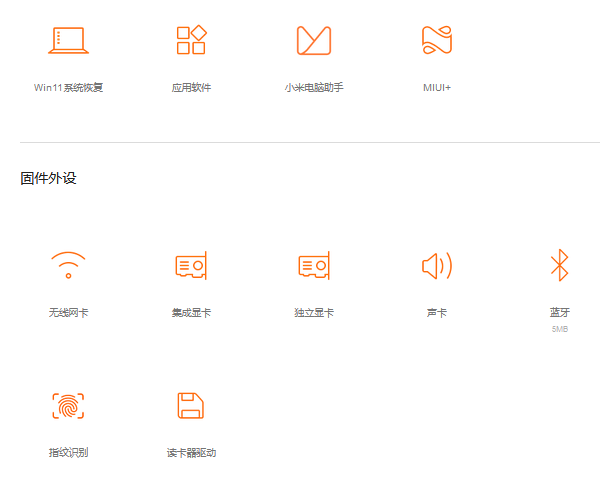This screenshot has height=484, width=600.
Task: Click the MIUI+ icon
Action: coord(437,41)
